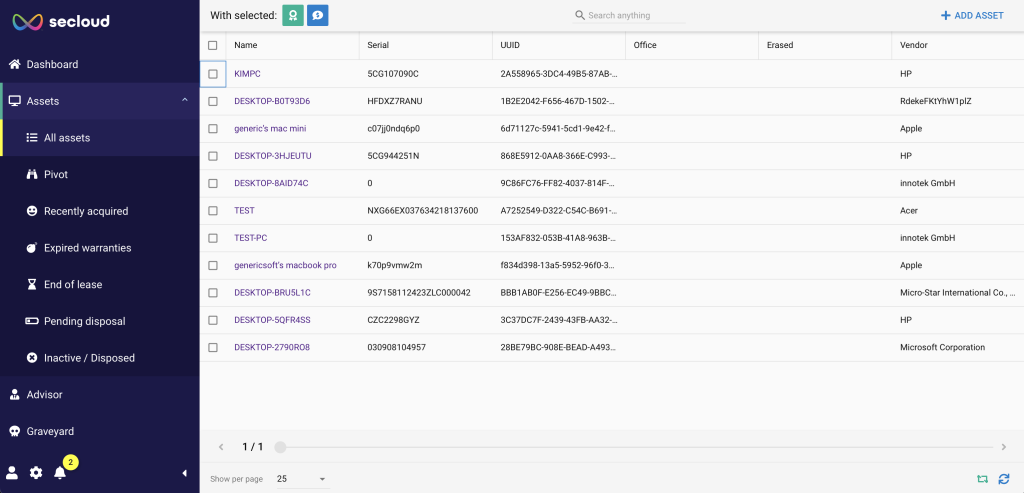Open the DESKTOP-BRU5L1C asset link
Screen dimensions: 1024x493
[x=272, y=293]
